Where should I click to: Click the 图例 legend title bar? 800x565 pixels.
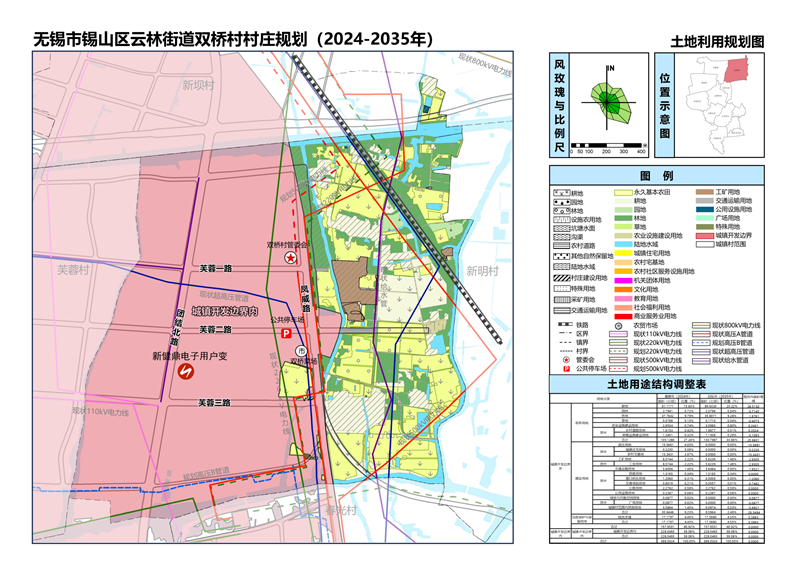(x=655, y=175)
